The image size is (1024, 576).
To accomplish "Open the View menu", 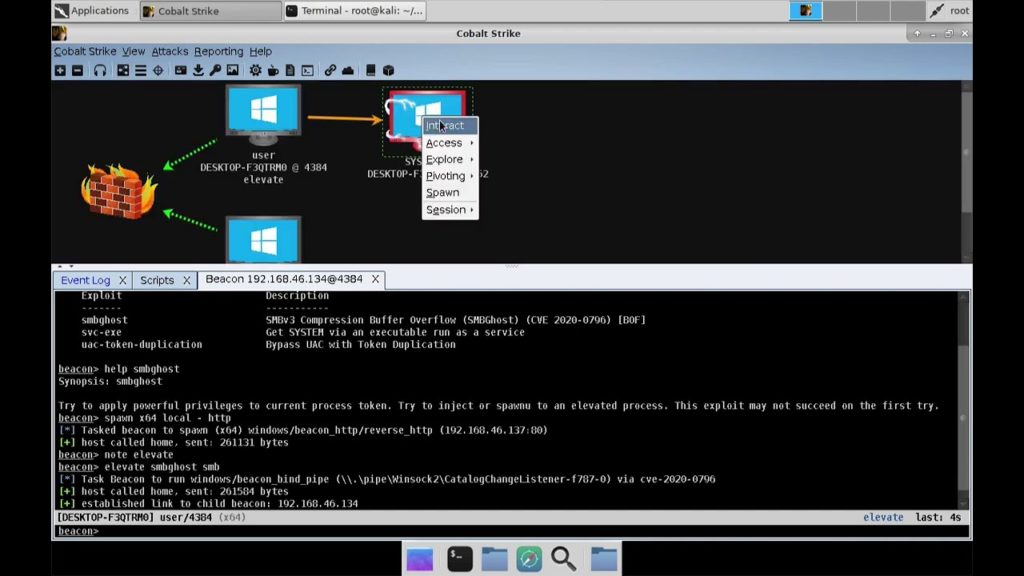I will 133,51.
